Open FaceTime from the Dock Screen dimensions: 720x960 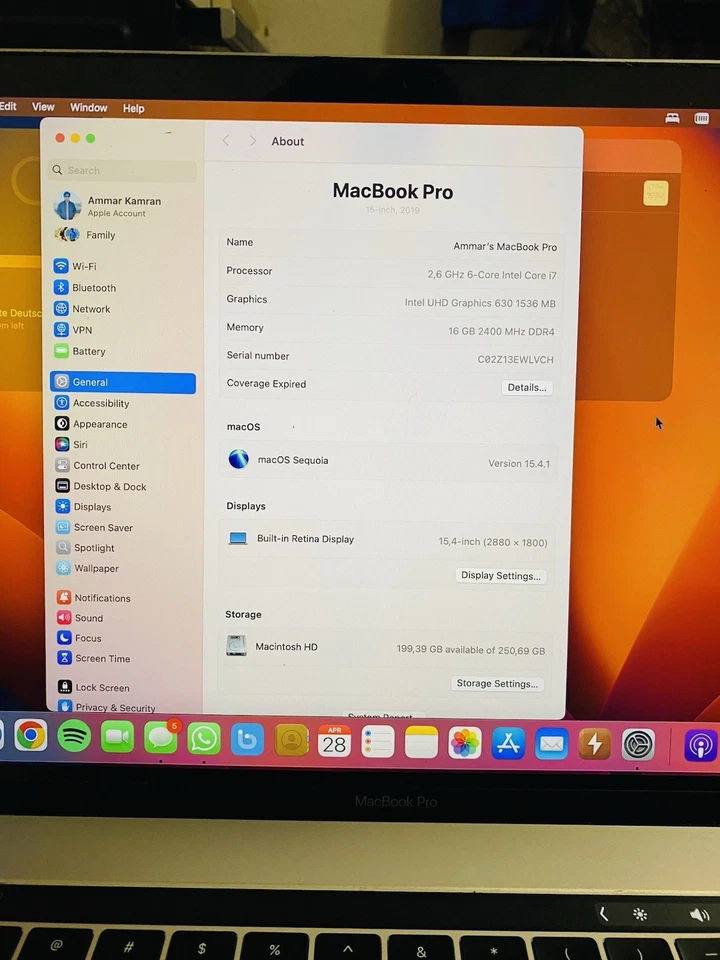[x=117, y=737]
